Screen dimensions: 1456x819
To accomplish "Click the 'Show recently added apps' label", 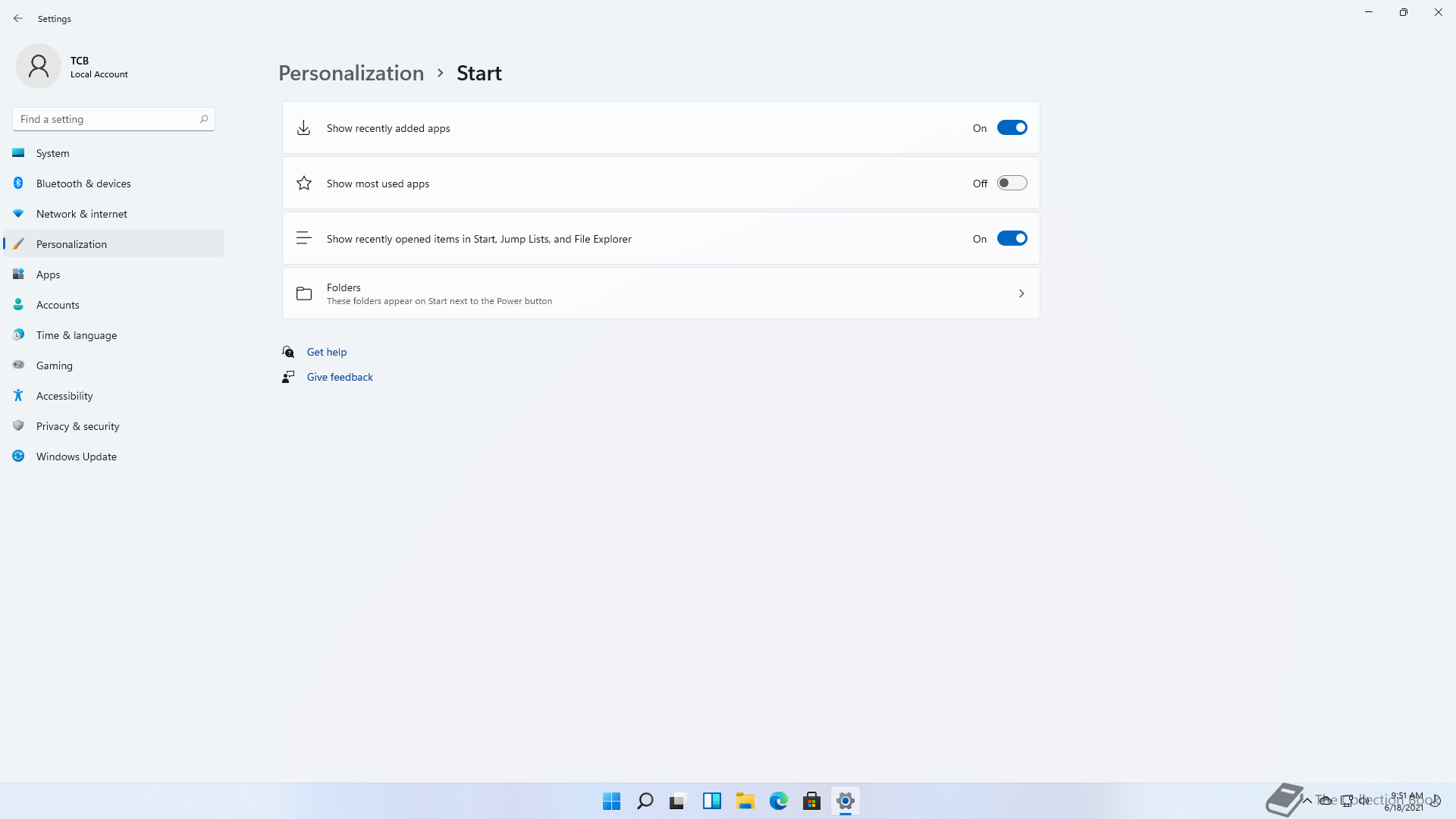I will pos(388,128).
